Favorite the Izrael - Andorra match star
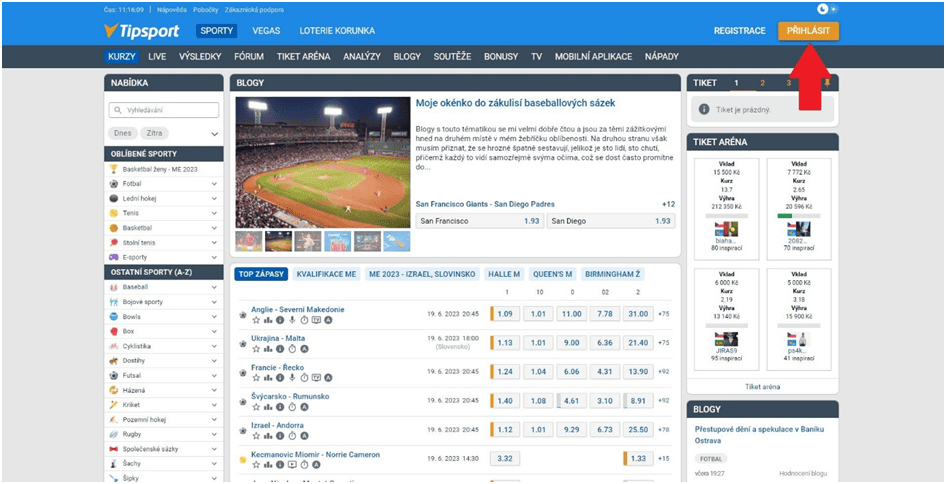The width and height of the screenshot is (946, 484). pyautogui.click(x=256, y=436)
